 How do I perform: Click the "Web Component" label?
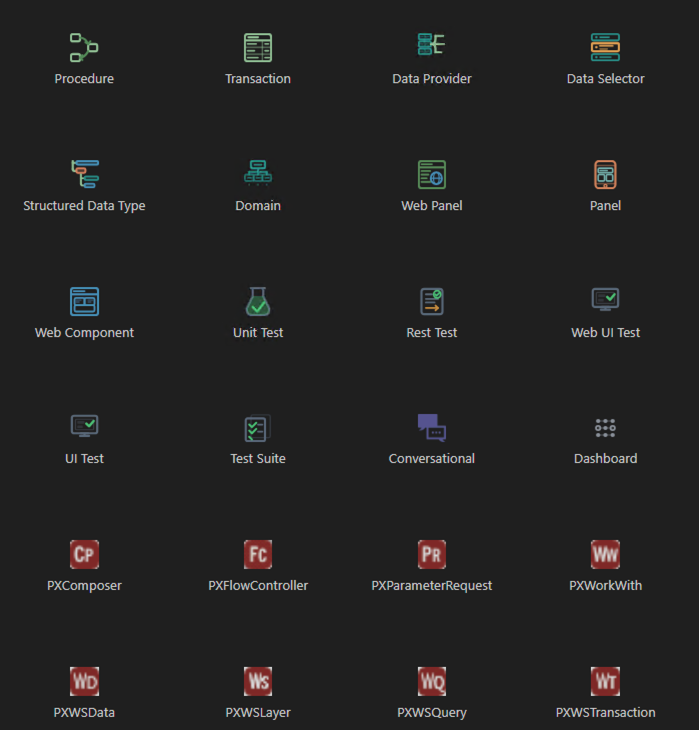click(84, 333)
